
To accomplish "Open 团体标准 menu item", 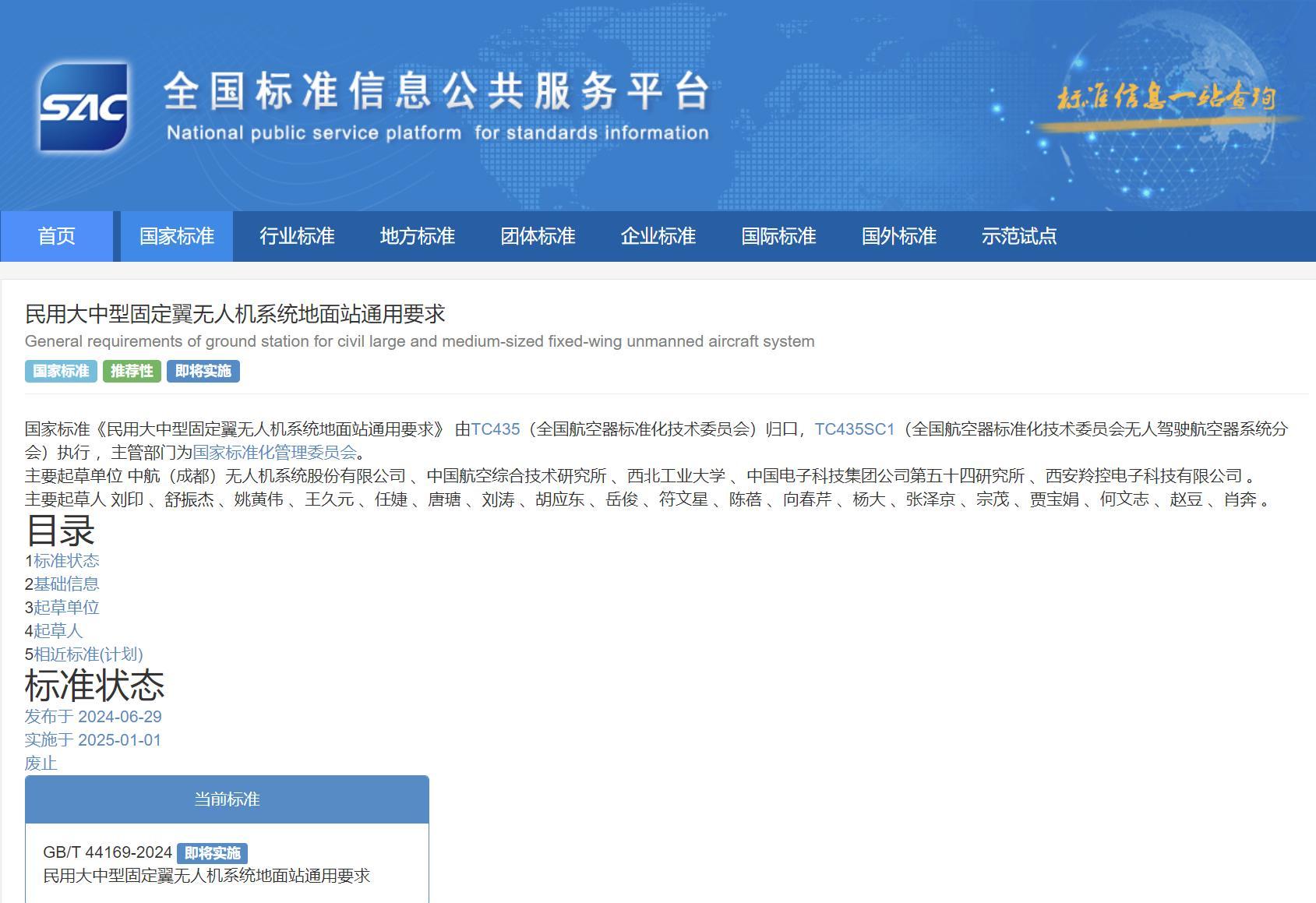I will (538, 236).
